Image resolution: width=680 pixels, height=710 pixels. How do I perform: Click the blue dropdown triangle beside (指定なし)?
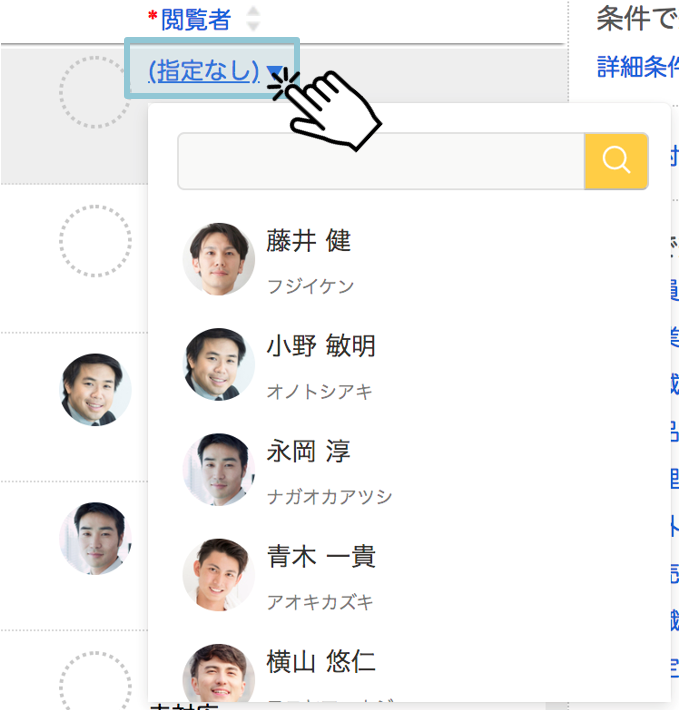click(x=274, y=72)
